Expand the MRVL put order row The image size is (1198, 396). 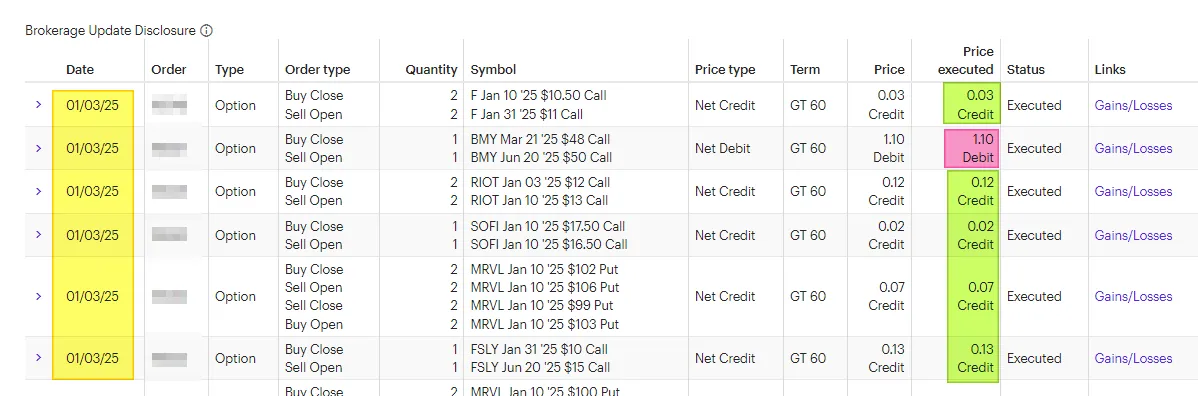coord(38,297)
